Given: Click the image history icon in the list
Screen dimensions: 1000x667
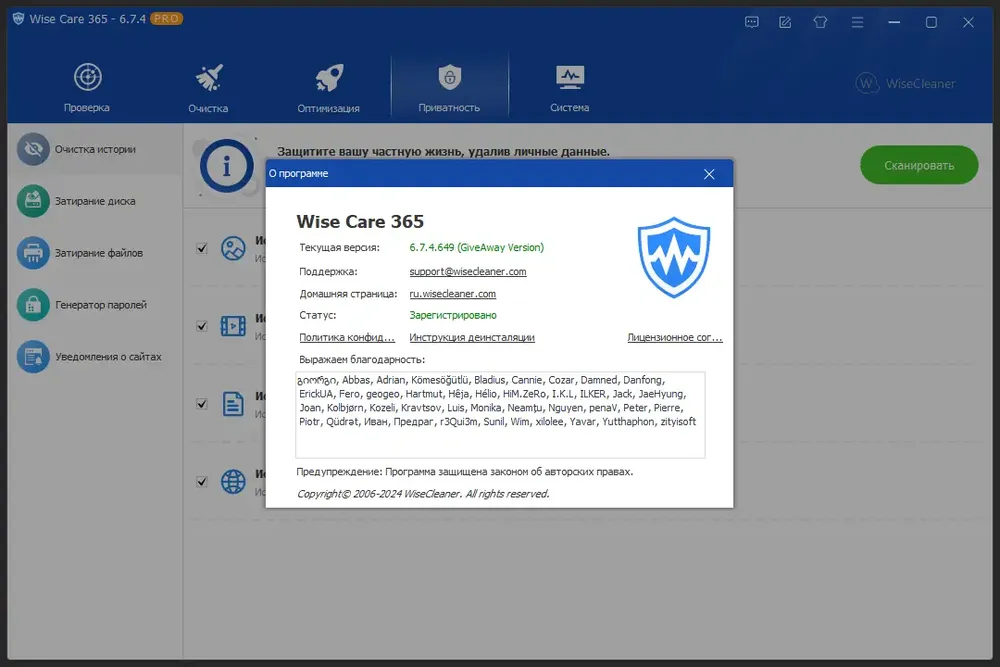Looking at the screenshot, I should pyautogui.click(x=233, y=248).
